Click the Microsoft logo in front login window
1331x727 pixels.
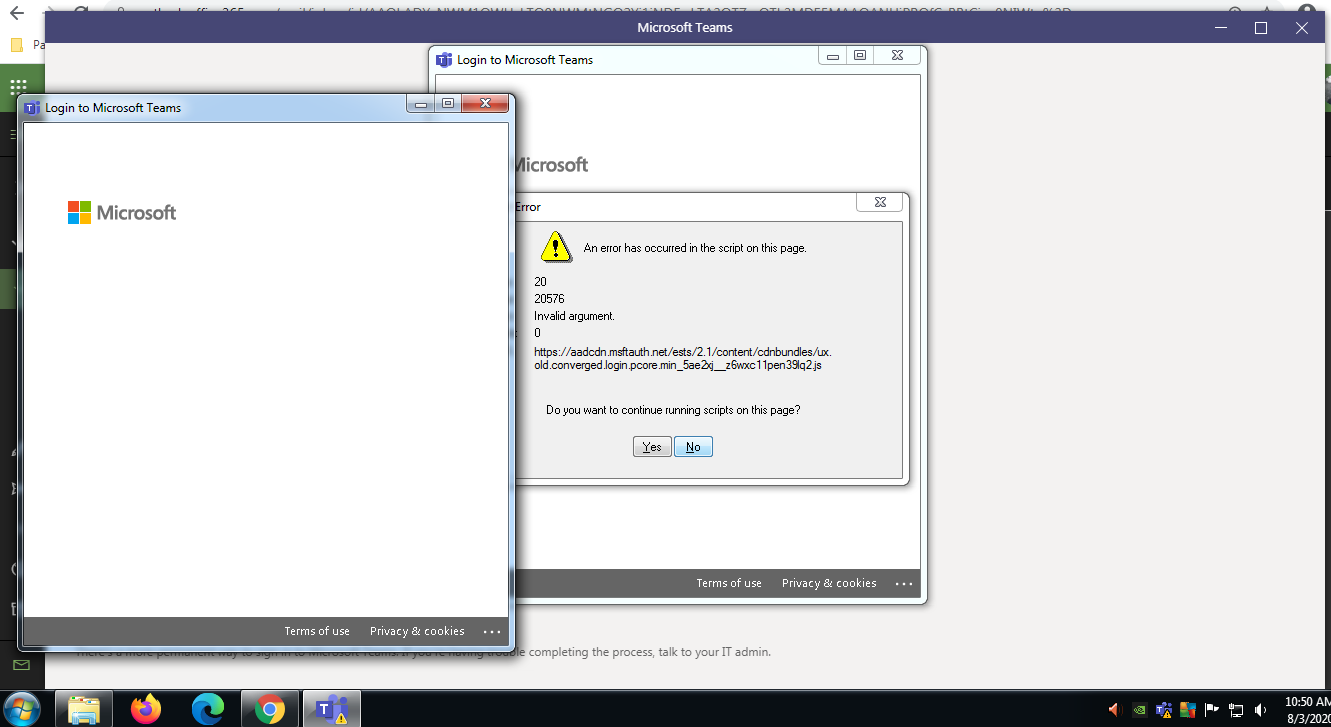click(x=122, y=212)
